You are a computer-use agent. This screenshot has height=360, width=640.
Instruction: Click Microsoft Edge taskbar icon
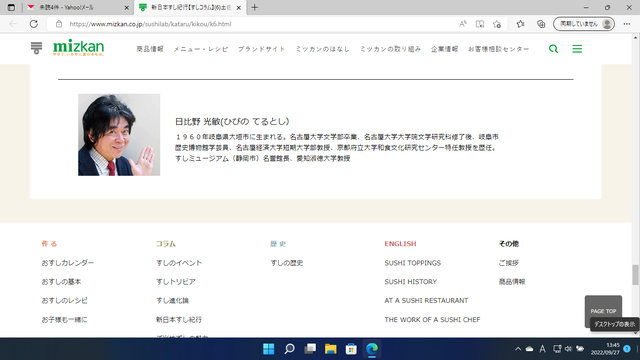(372, 349)
